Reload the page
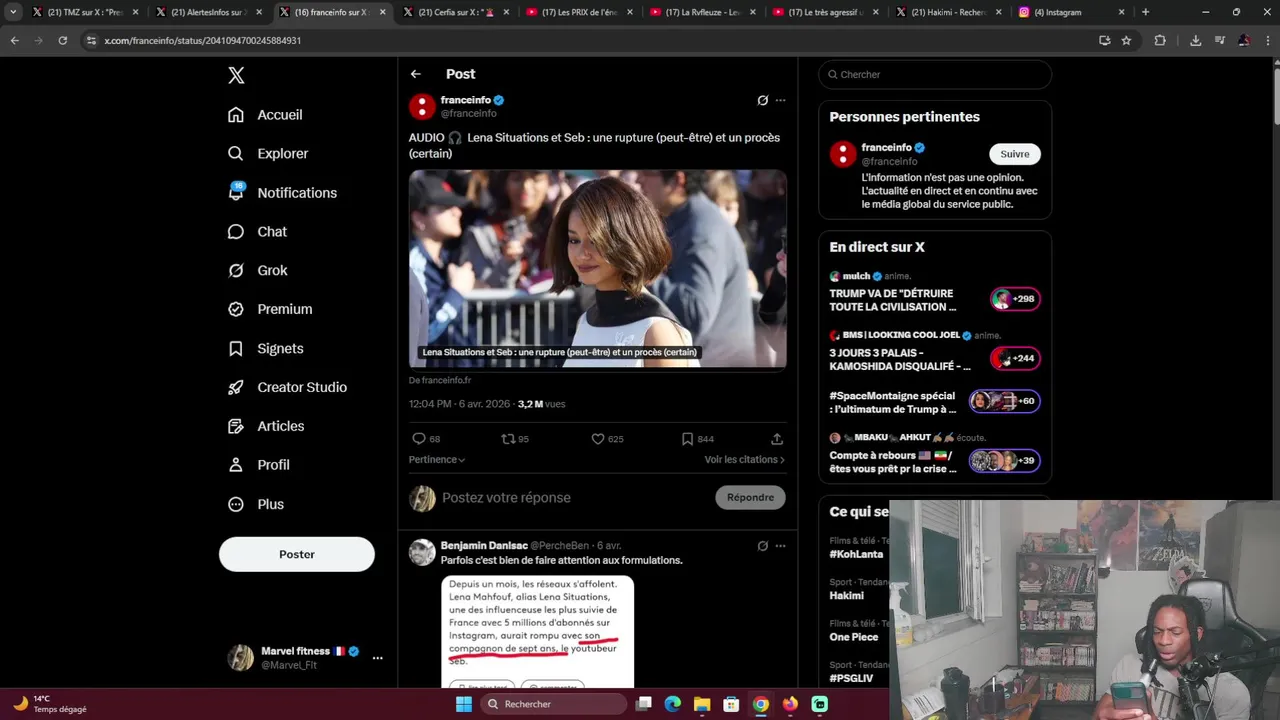This screenshot has height=720, width=1280. [x=62, y=40]
